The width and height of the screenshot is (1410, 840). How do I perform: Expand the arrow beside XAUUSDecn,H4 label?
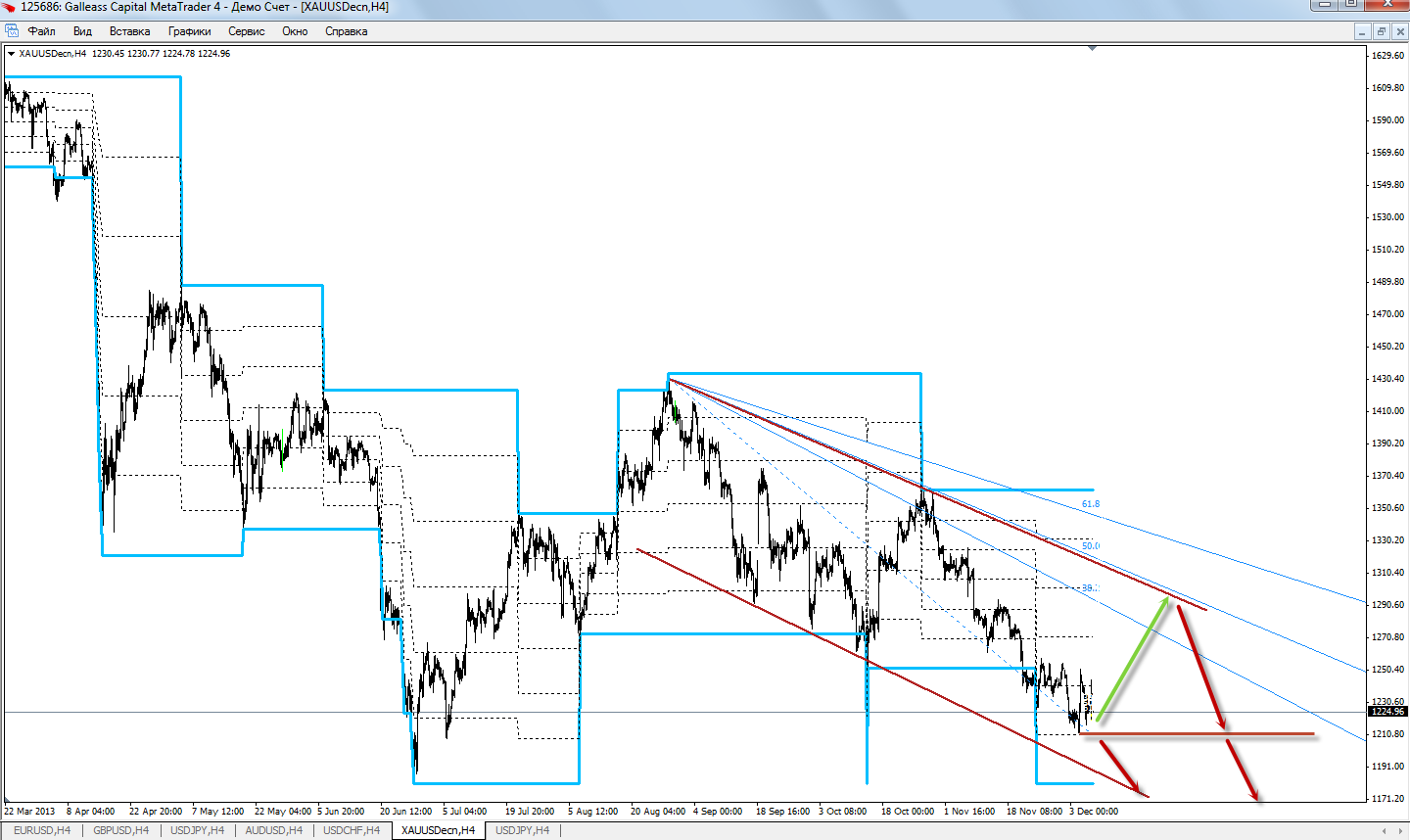pyautogui.click(x=11, y=54)
